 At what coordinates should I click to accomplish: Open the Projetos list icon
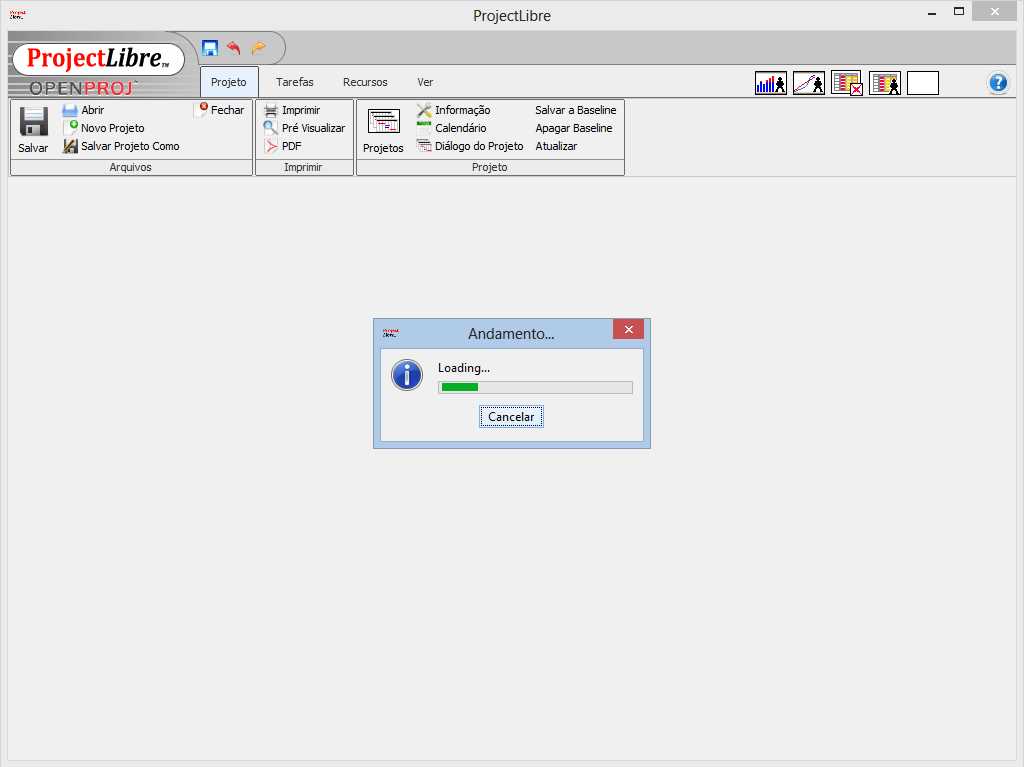pos(383,122)
